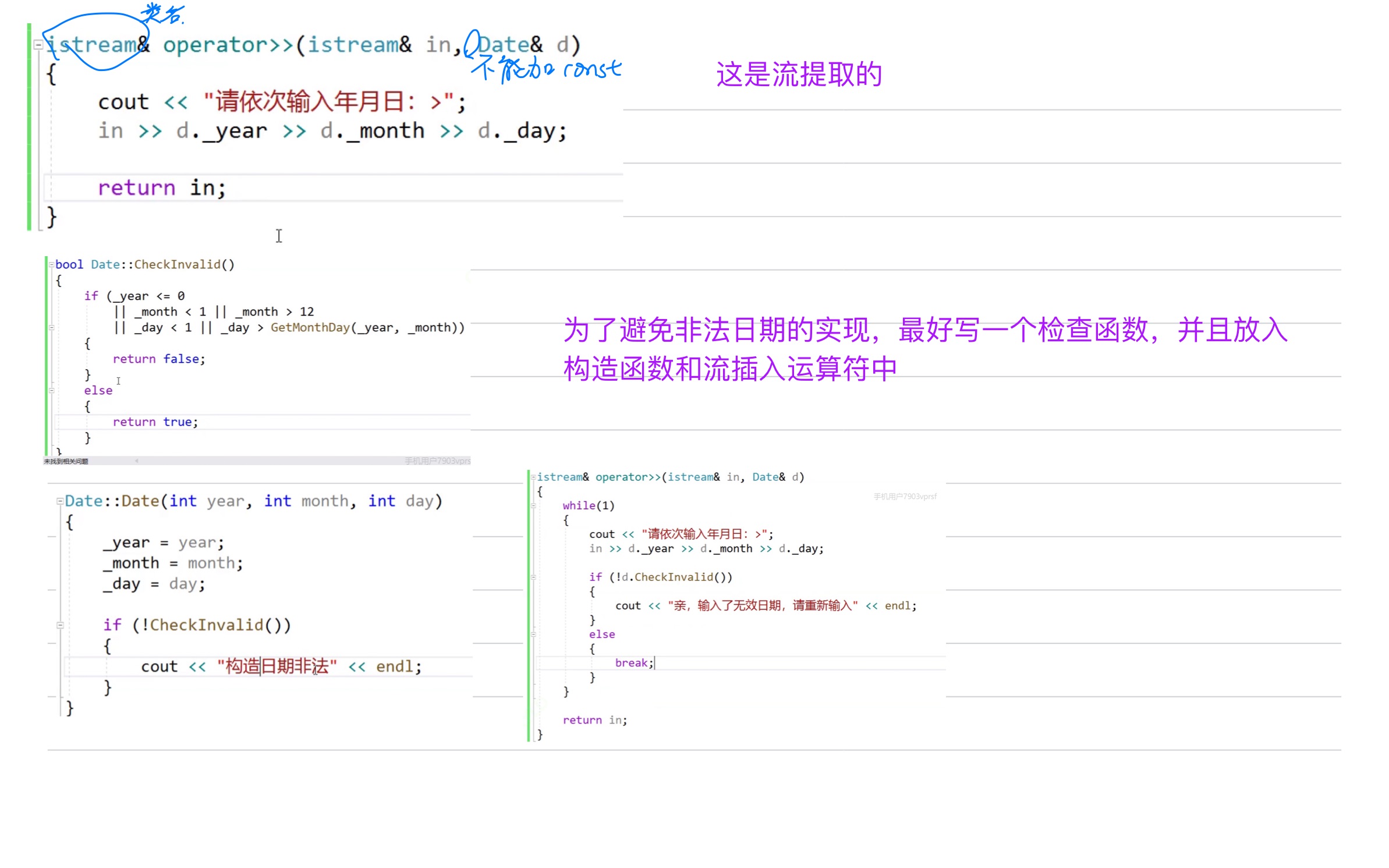Click the 未找到相关问题 status text
1389x868 pixels.
tap(66, 462)
